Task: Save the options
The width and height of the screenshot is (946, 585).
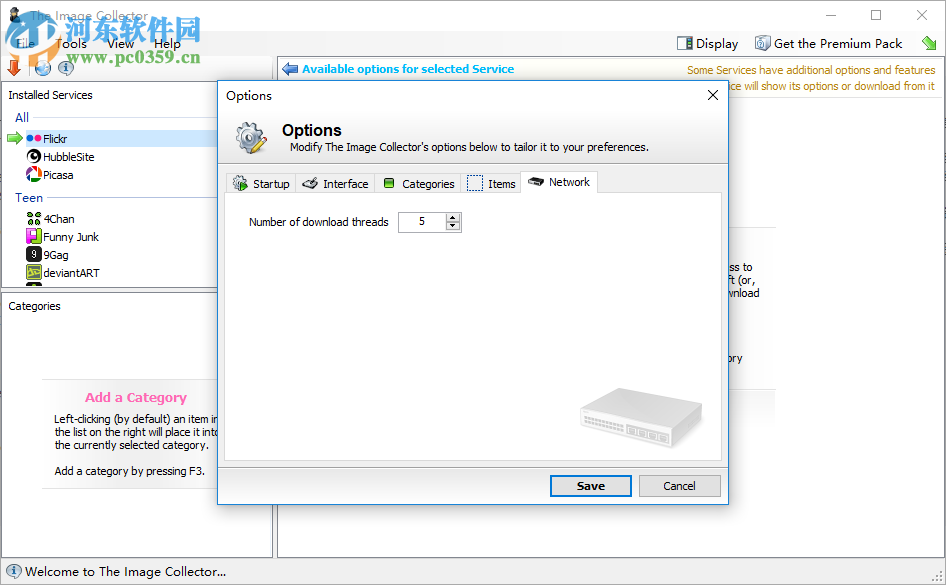Action: [591, 486]
